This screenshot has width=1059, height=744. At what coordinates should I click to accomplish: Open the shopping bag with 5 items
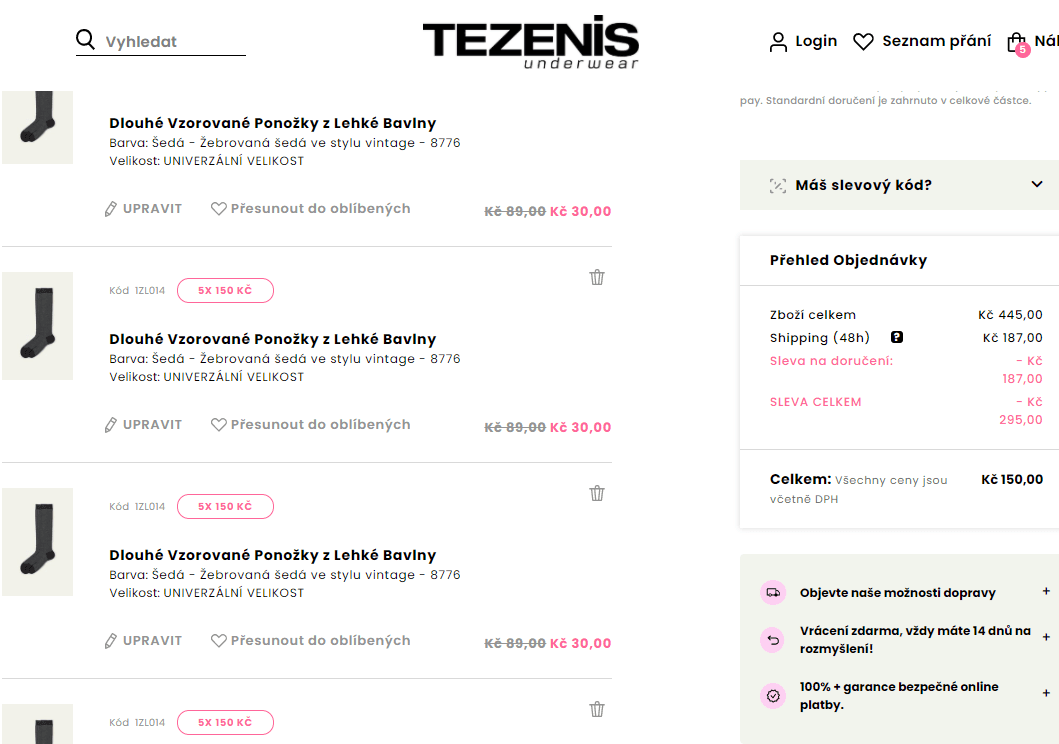pos(1017,43)
